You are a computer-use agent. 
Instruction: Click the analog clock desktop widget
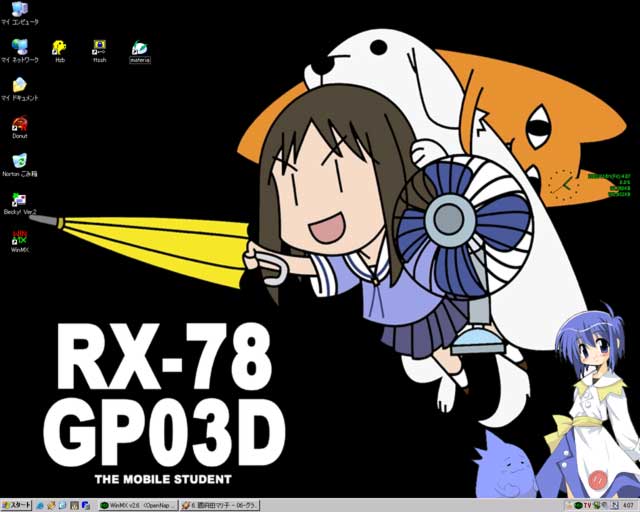(560, 183)
